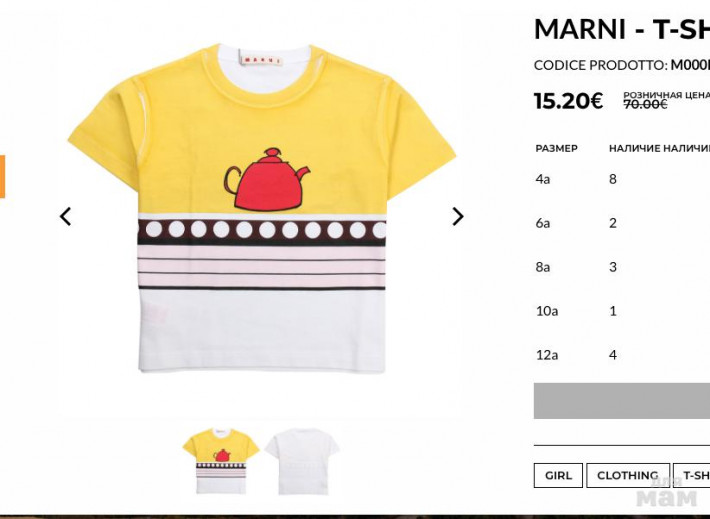Screen dimensions: 710x519
Task: Choose size 6a row
Action: click(622, 223)
